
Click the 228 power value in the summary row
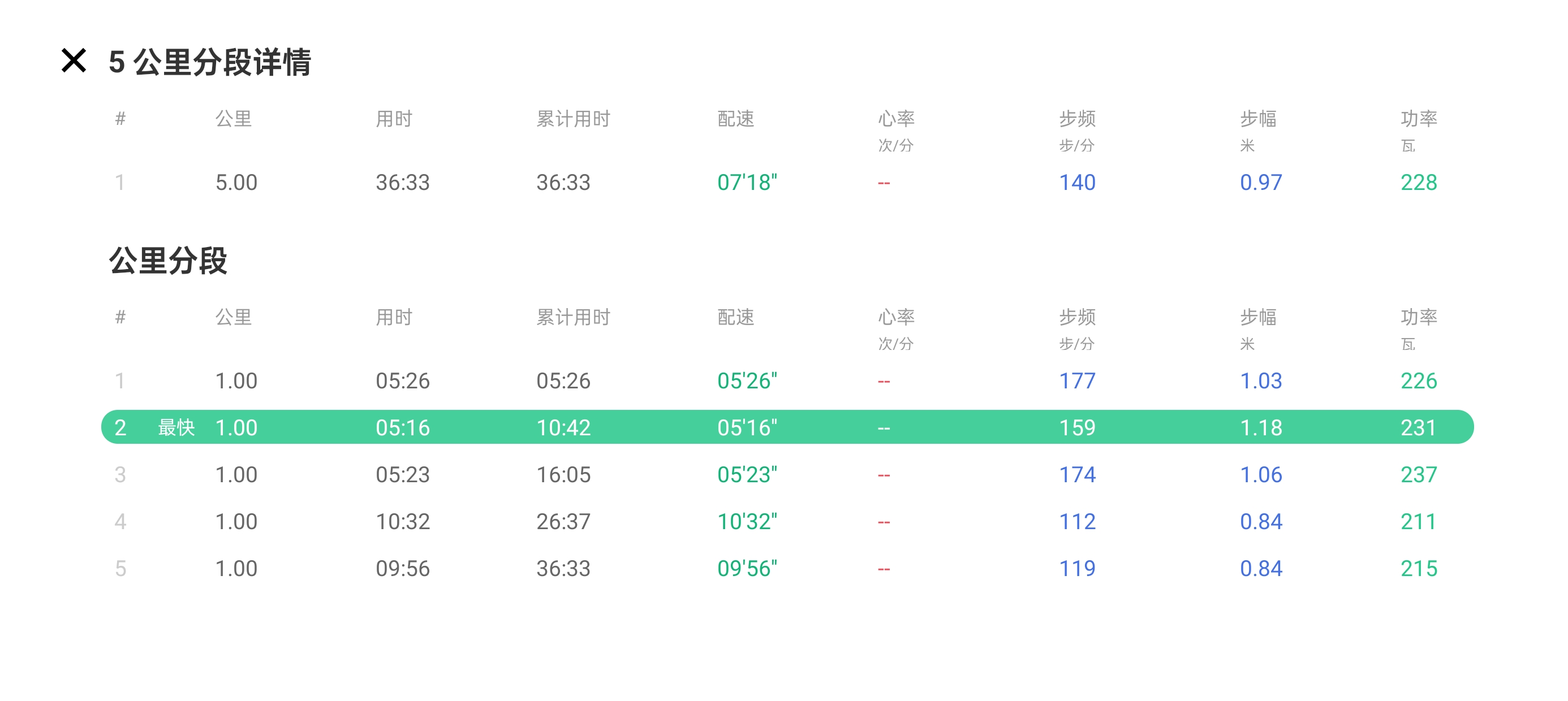click(1418, 183)
